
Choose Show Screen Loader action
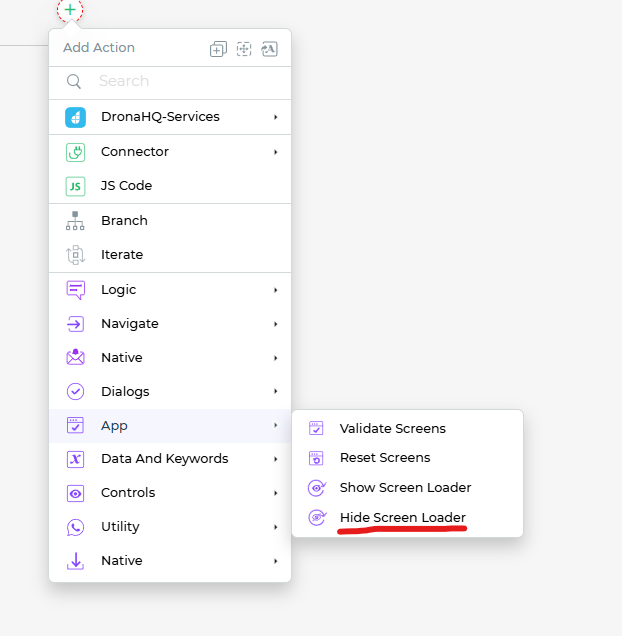[x=407, y=488]
